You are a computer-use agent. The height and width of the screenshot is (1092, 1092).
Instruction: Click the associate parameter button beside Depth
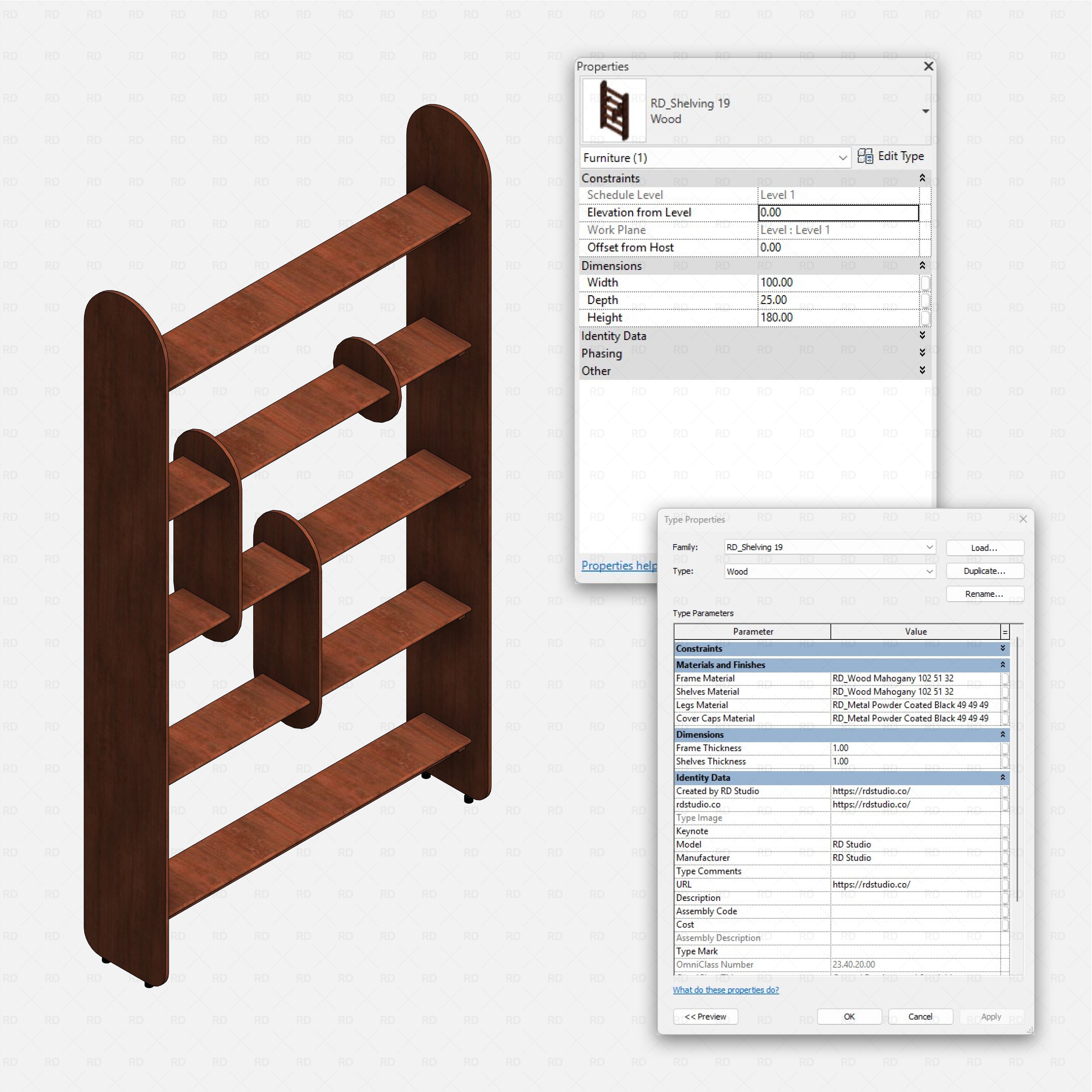click(925, 300)
